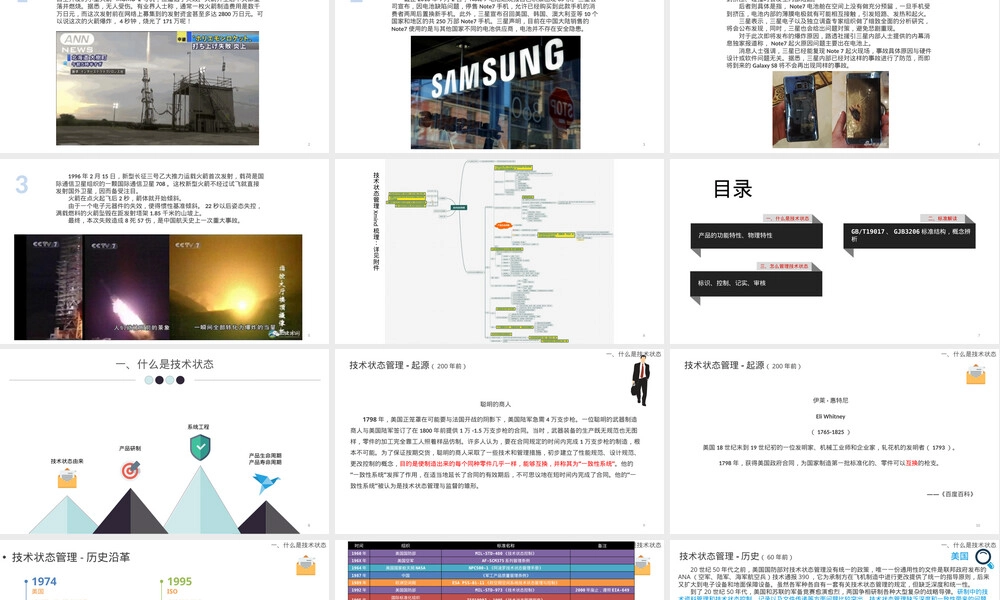Select the mind map slide thumbnail

tap(499, 251)
